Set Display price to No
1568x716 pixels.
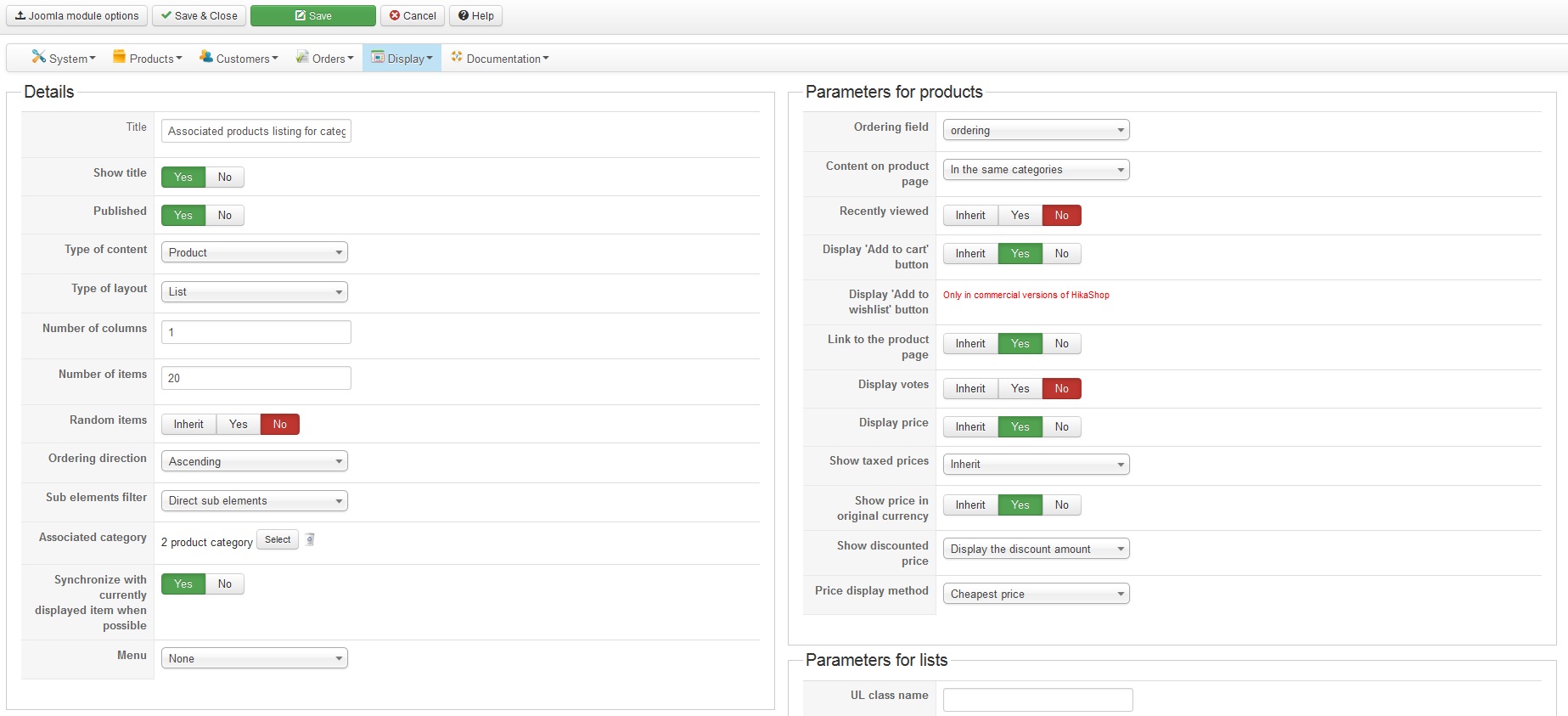coord(1062,426)
